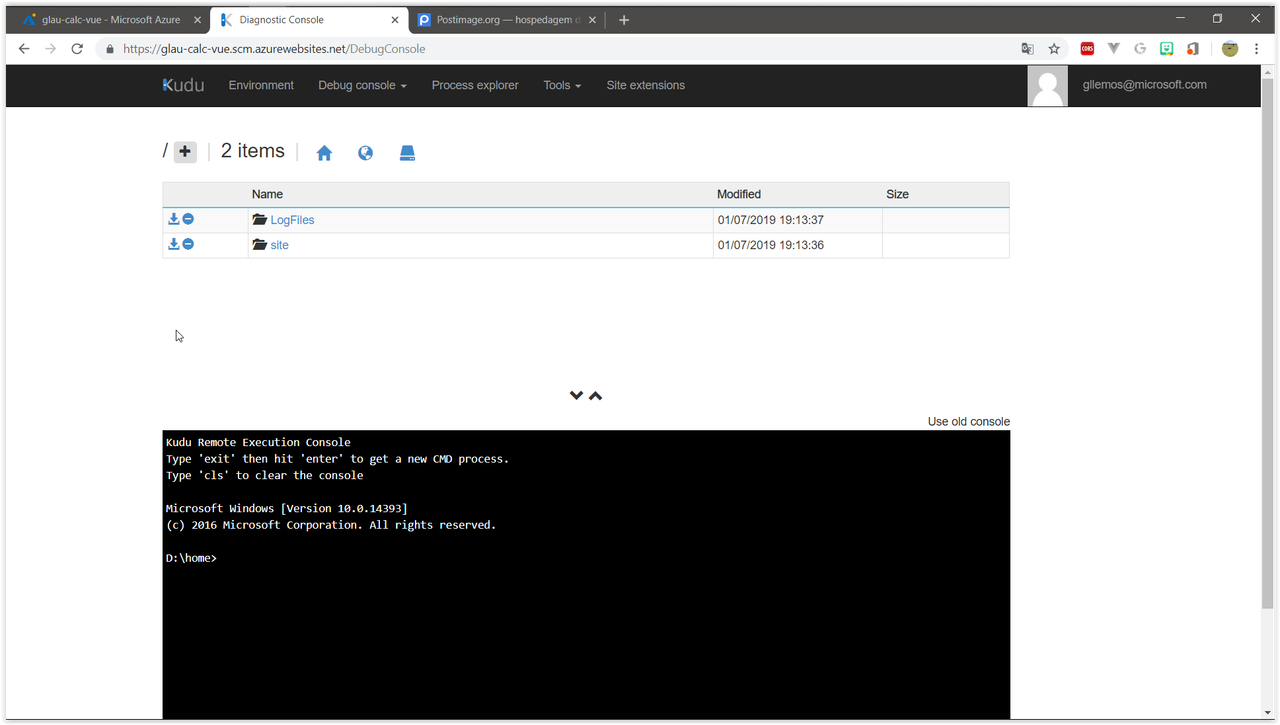Open the LogFiles folder link
Viewport: 1280px width, 725px height.
pyautogui.click(x=292, y=220)
